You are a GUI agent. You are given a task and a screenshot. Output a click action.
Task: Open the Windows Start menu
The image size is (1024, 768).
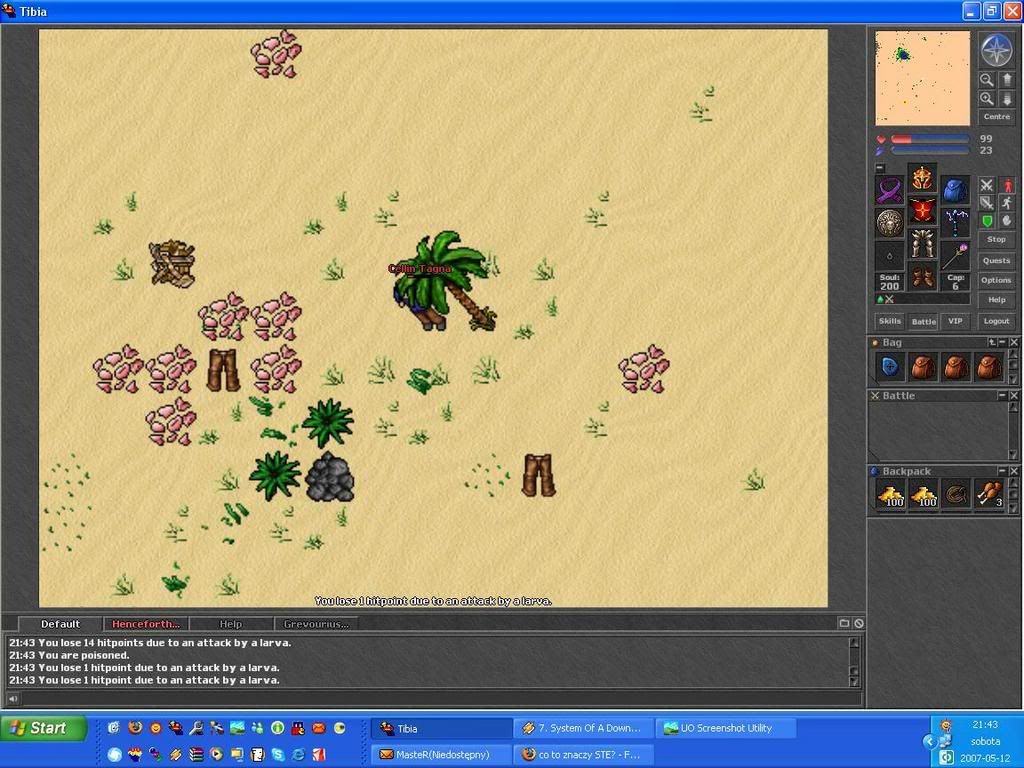44,728
